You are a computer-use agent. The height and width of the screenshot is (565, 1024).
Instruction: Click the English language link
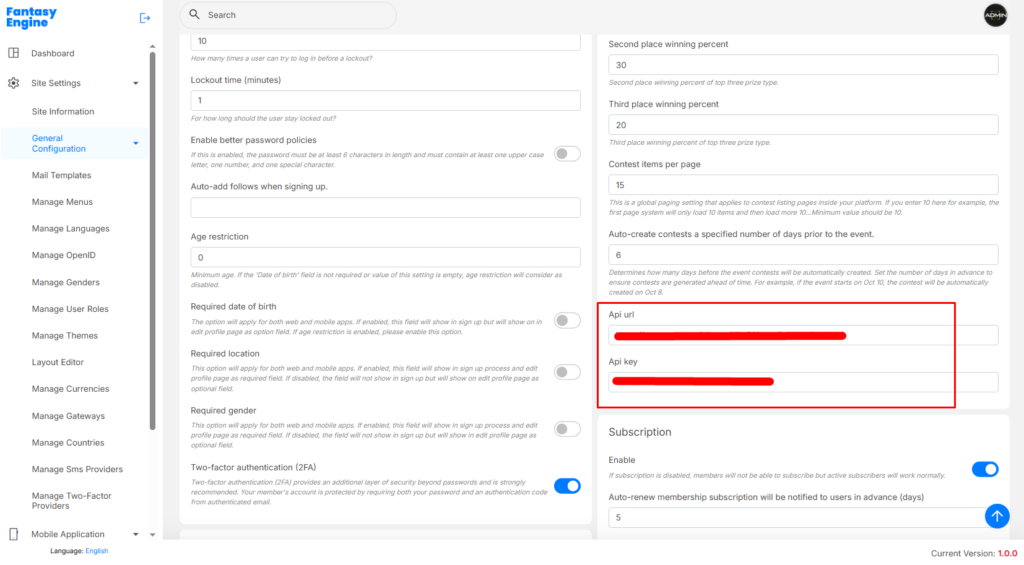point(96,551)
